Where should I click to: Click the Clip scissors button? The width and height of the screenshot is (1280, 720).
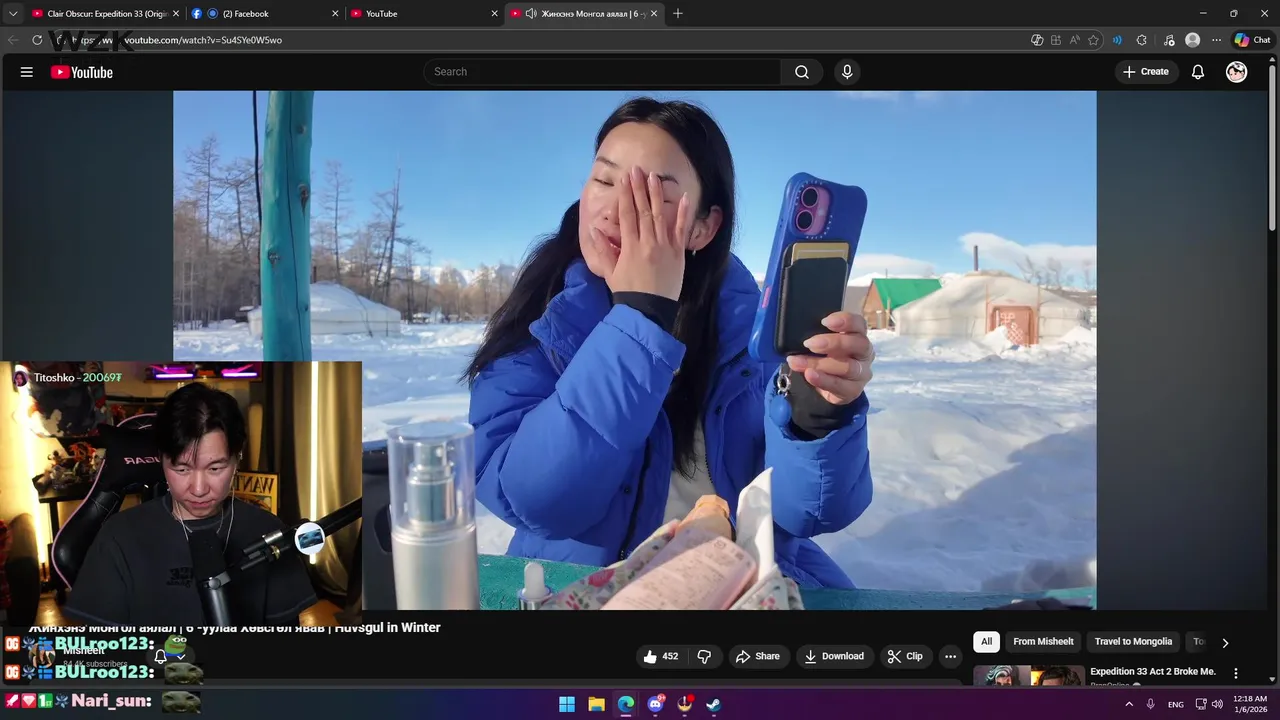point(905,656)
